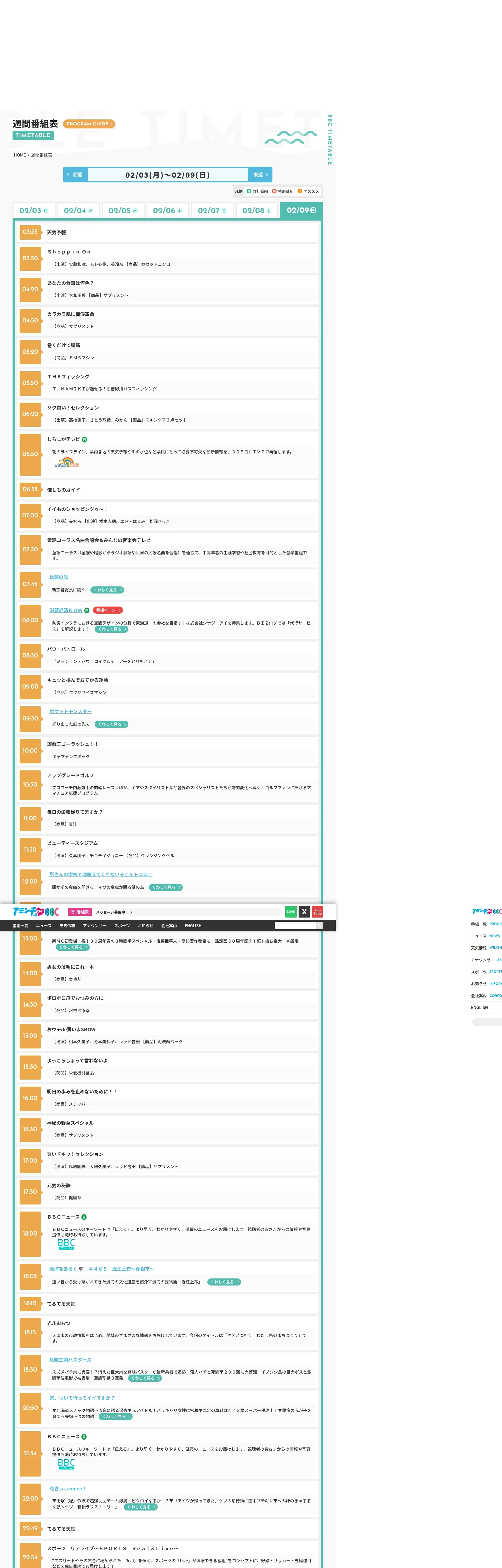Viewport: 502px width, 1568px height.
Task: Select the 02/05 水 tab
Action: pyautogui.click(x=123, y=211)
